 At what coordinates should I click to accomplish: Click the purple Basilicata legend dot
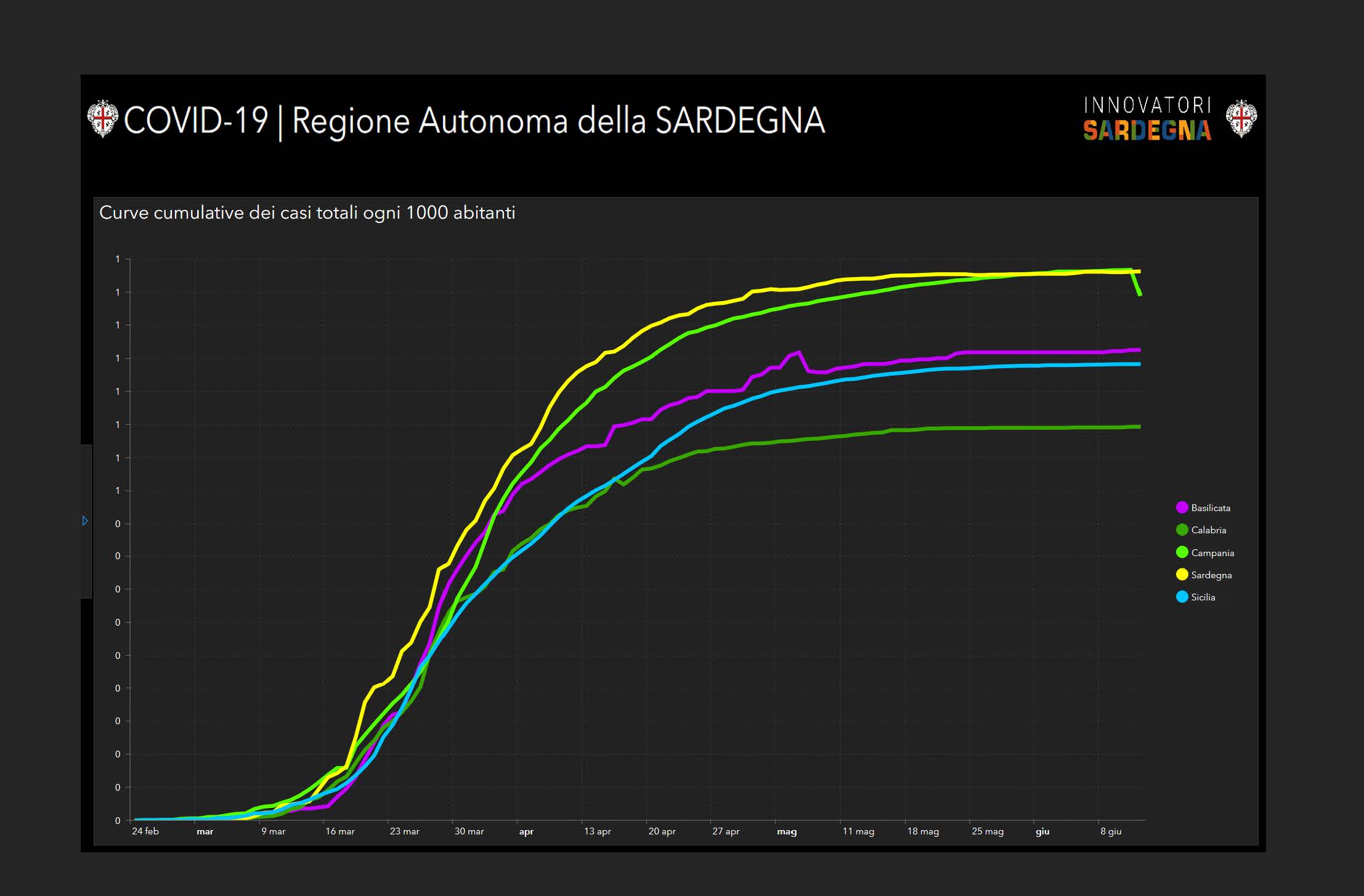click(1182, 507)
